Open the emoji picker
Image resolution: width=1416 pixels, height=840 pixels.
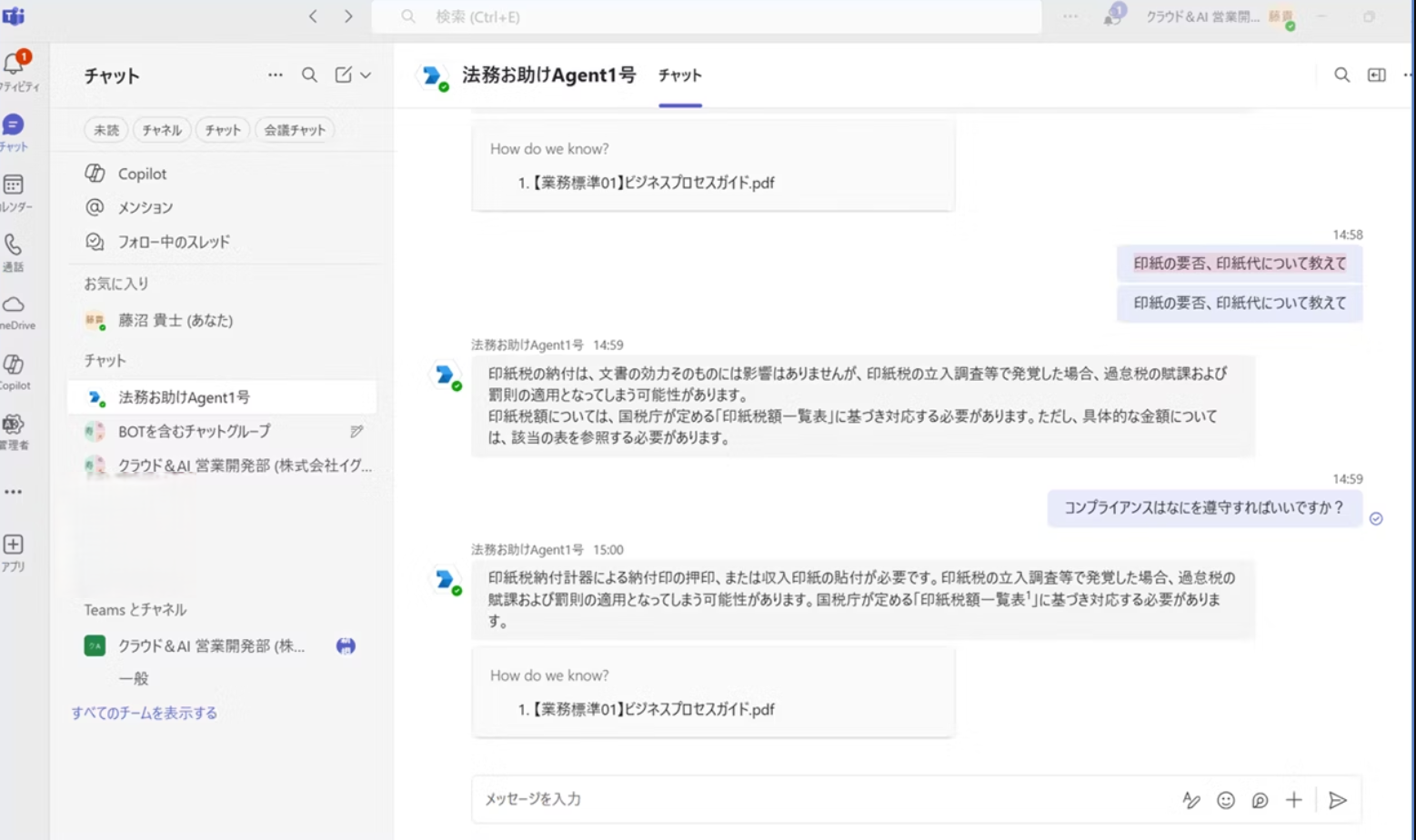point(1226,800)
